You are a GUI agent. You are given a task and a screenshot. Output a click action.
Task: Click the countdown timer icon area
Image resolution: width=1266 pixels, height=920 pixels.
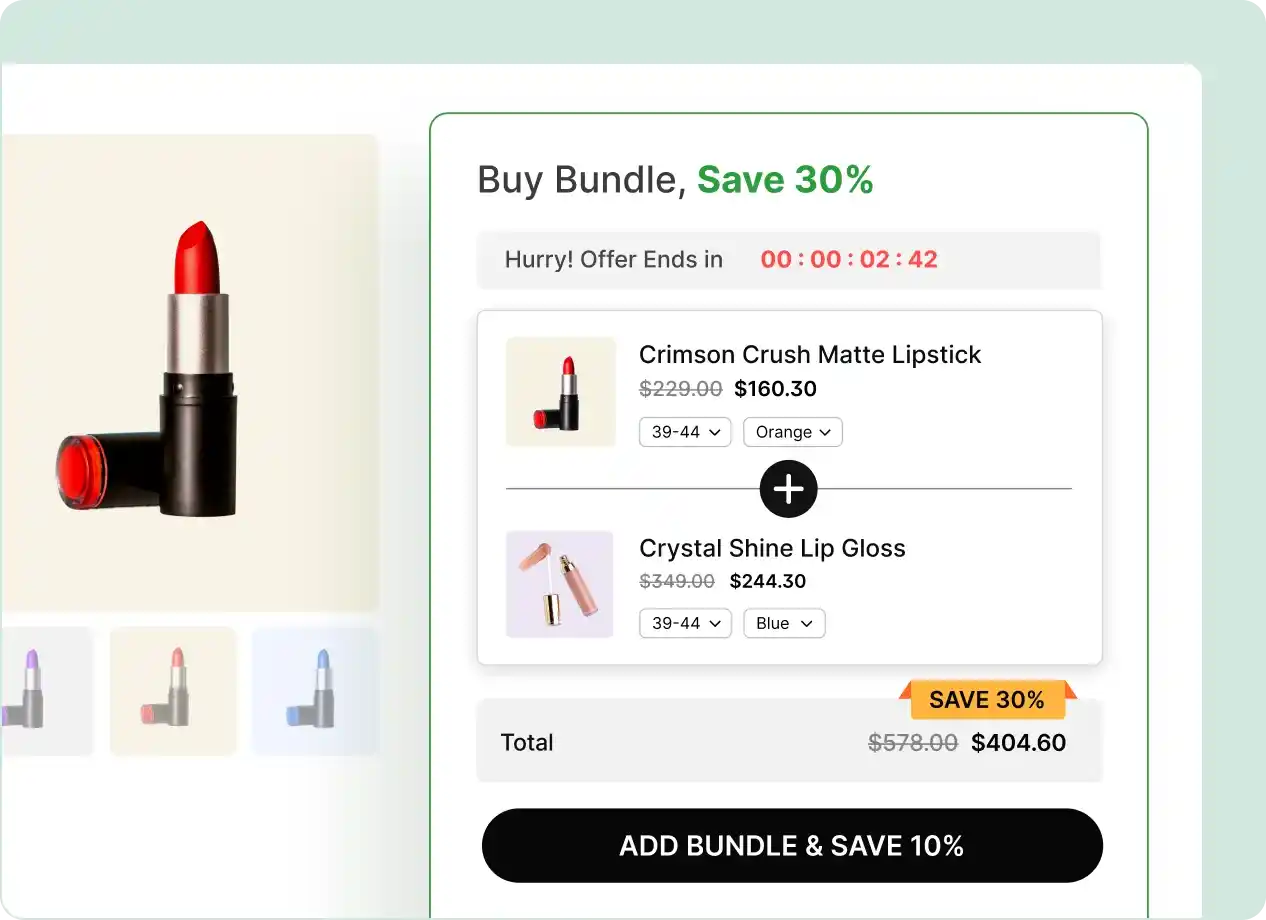[848, 259]
